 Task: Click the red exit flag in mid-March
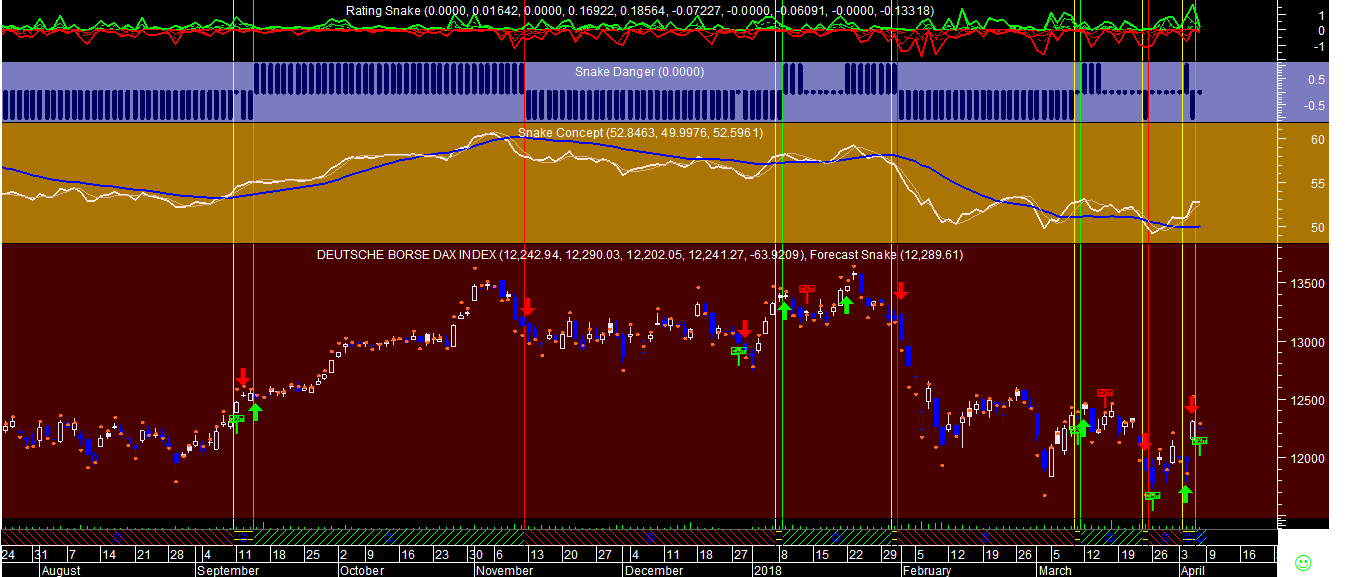pyautogui.click(x=1105, y=394)
